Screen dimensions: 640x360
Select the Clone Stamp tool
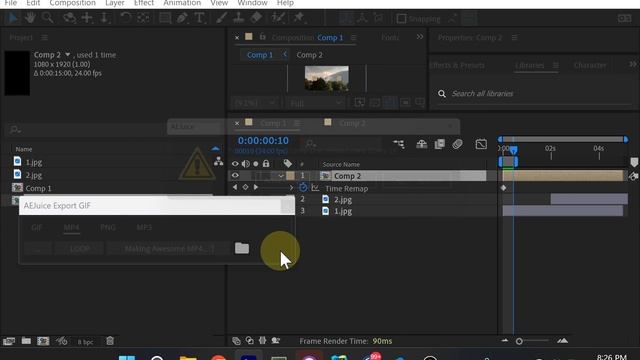pos(238,18)
